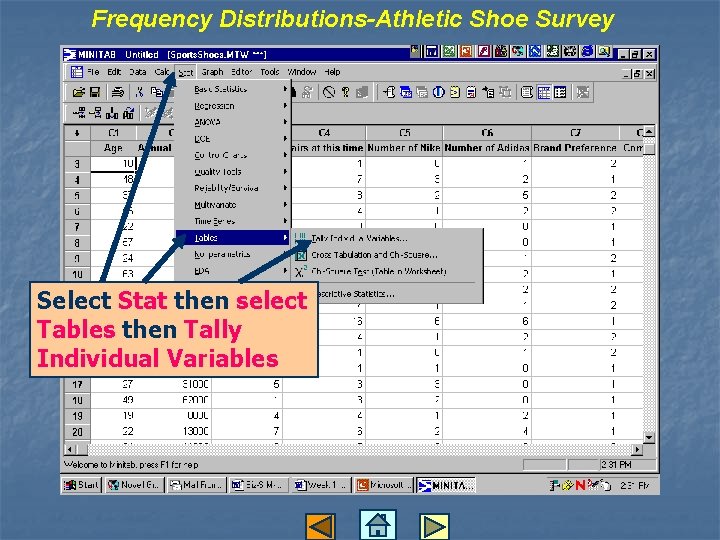This screenshot has width=720, height=540.
Task: Click the worksheet icon beside File menu
Action: click(x=77, y=72)
